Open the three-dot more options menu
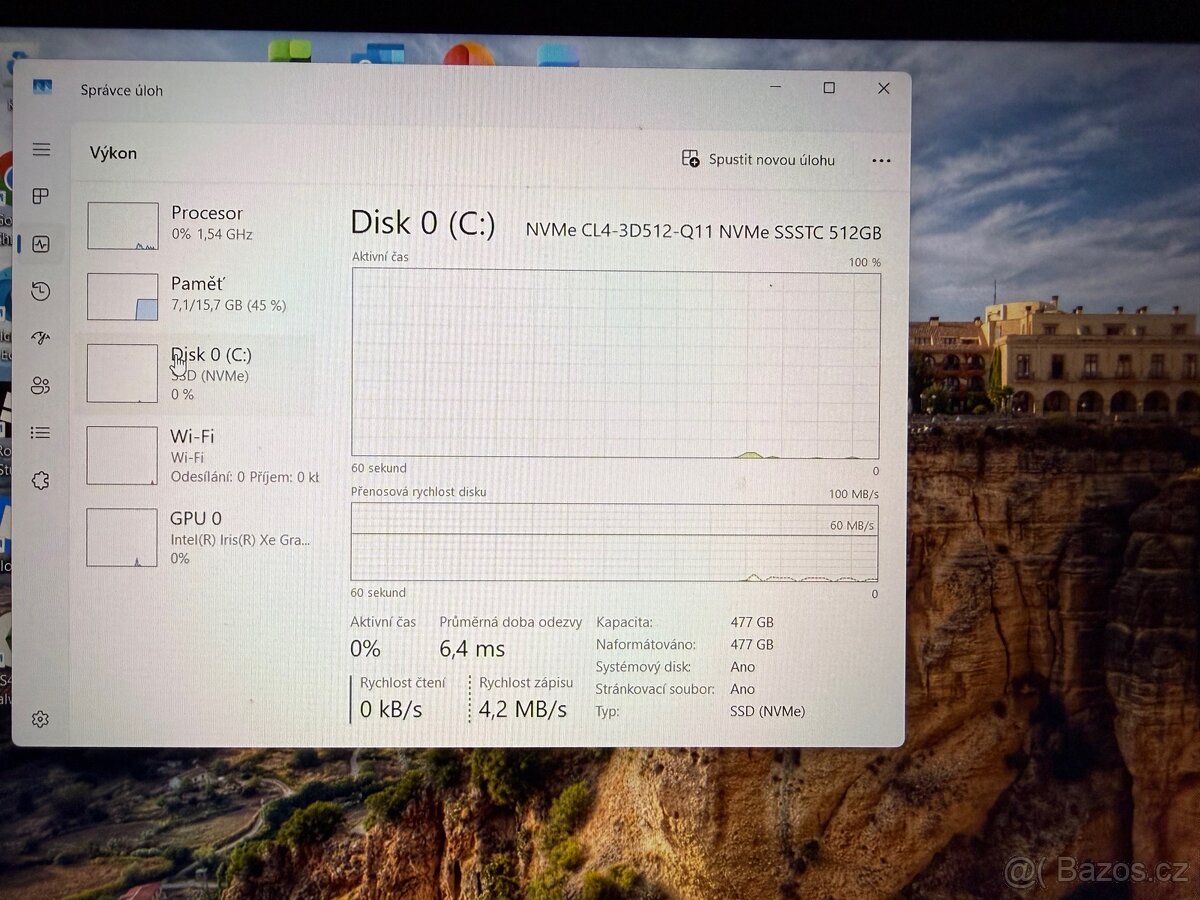This screenshot has width=1200, height=900. pyautogui.click(x=881, y=160)
